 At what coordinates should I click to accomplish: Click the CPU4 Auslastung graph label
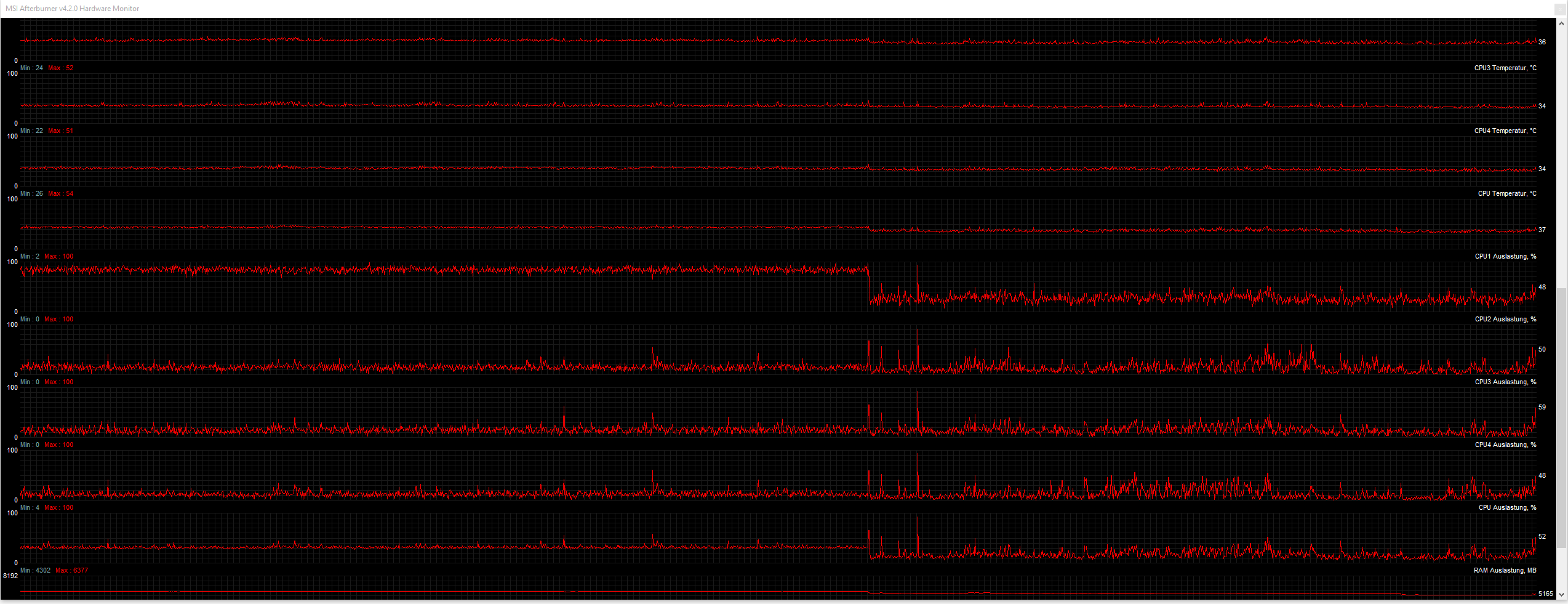tap(1505, 445)
